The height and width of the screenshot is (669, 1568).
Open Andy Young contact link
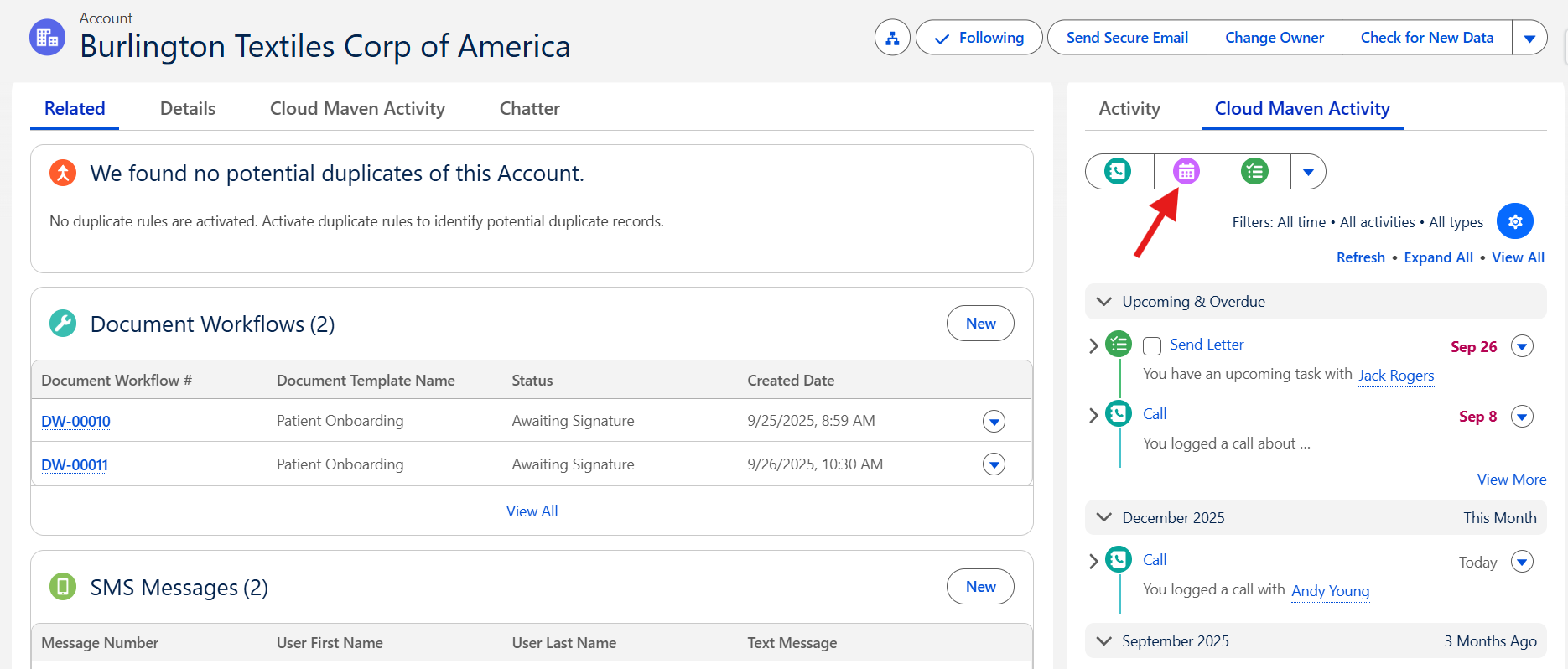pos(1330,591)
